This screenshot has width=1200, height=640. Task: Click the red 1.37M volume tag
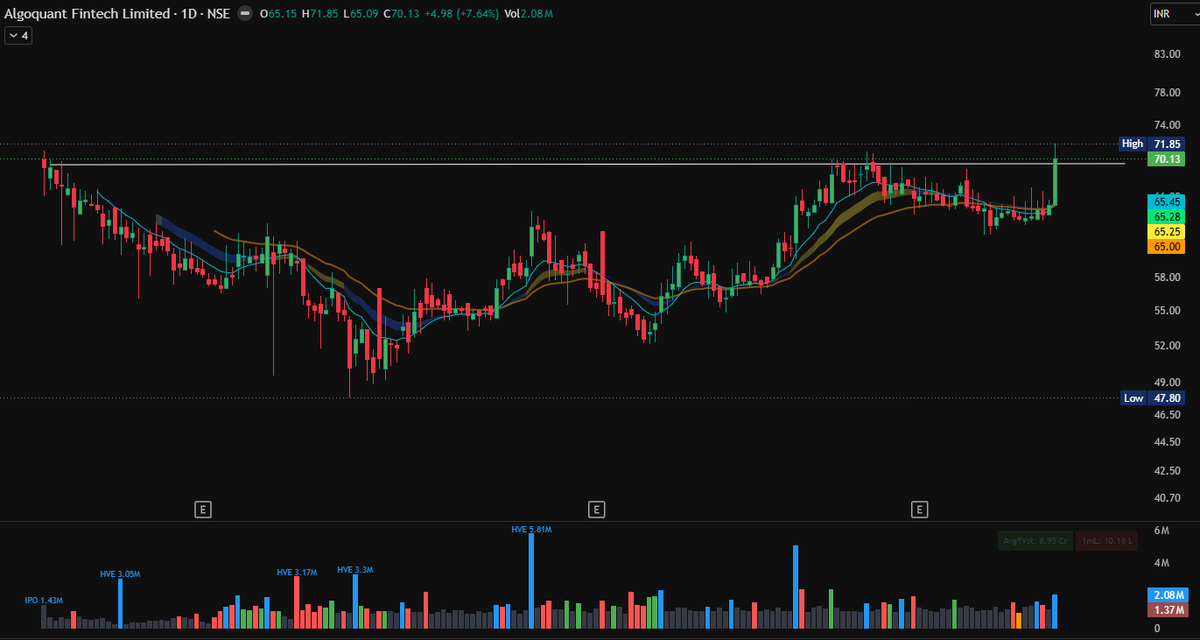[1166, 610]
